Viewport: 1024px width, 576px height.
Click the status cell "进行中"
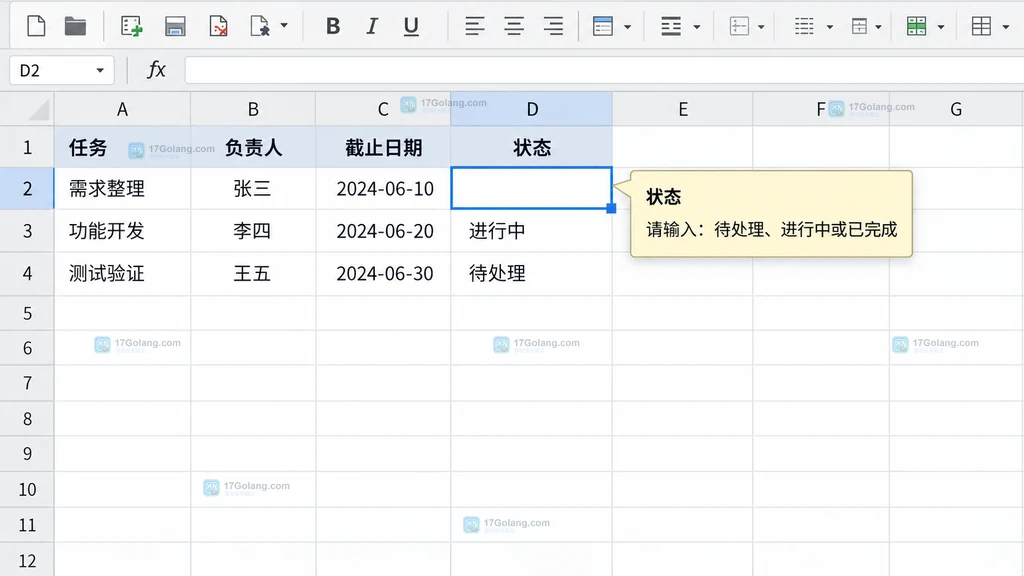tap(532, 231)
